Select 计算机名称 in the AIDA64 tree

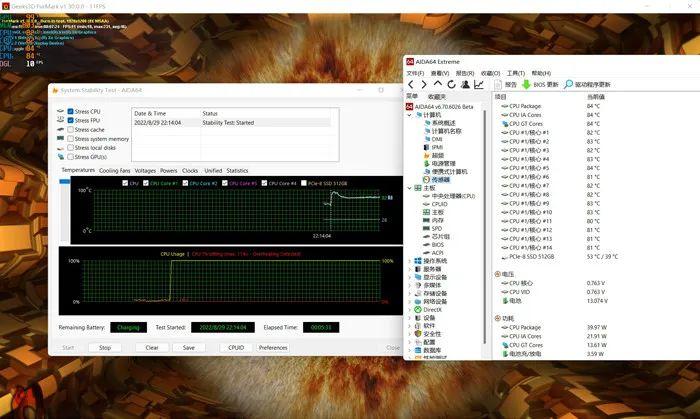(x=446, y=131)
